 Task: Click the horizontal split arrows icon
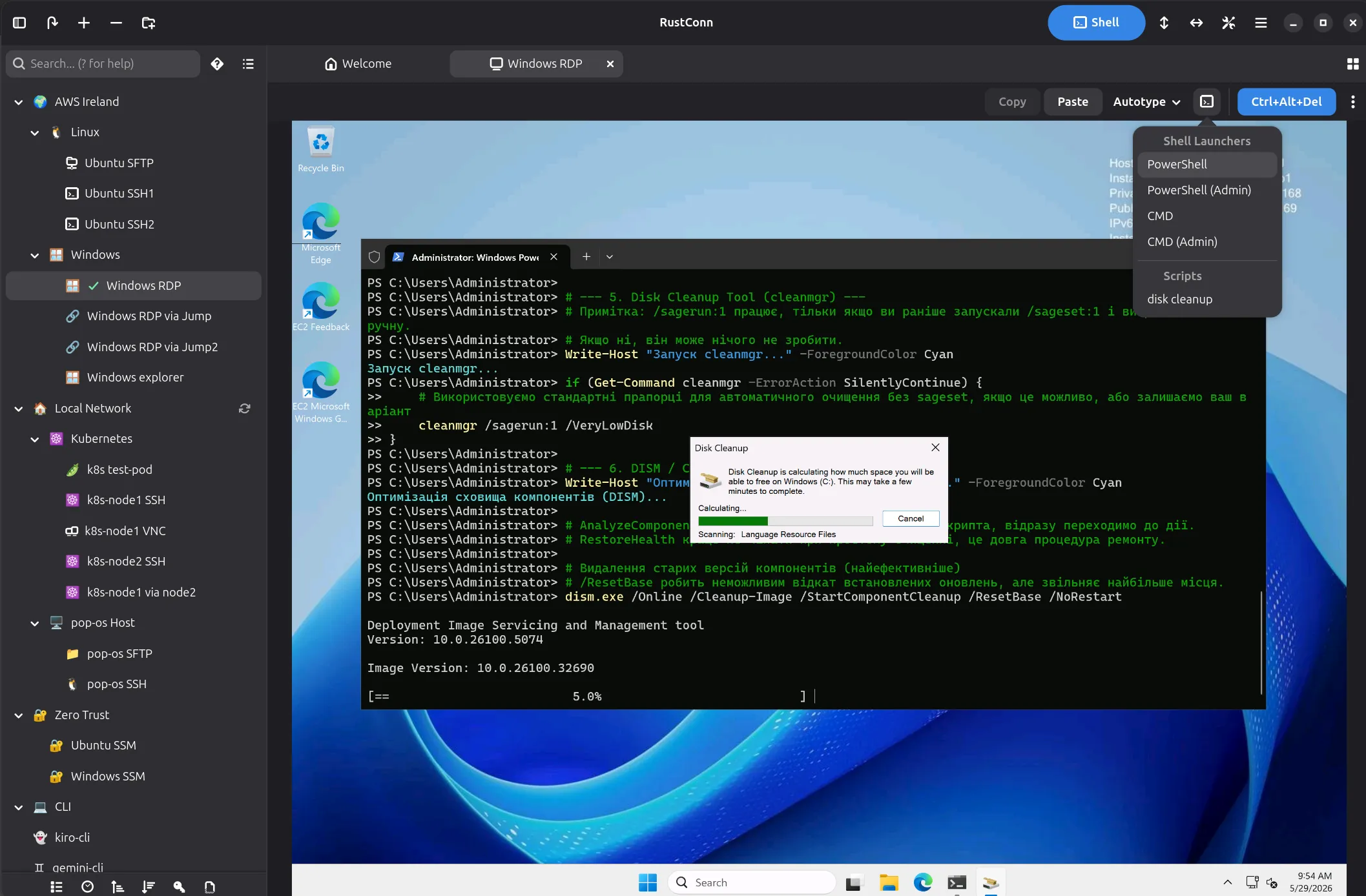point(1196,23)
